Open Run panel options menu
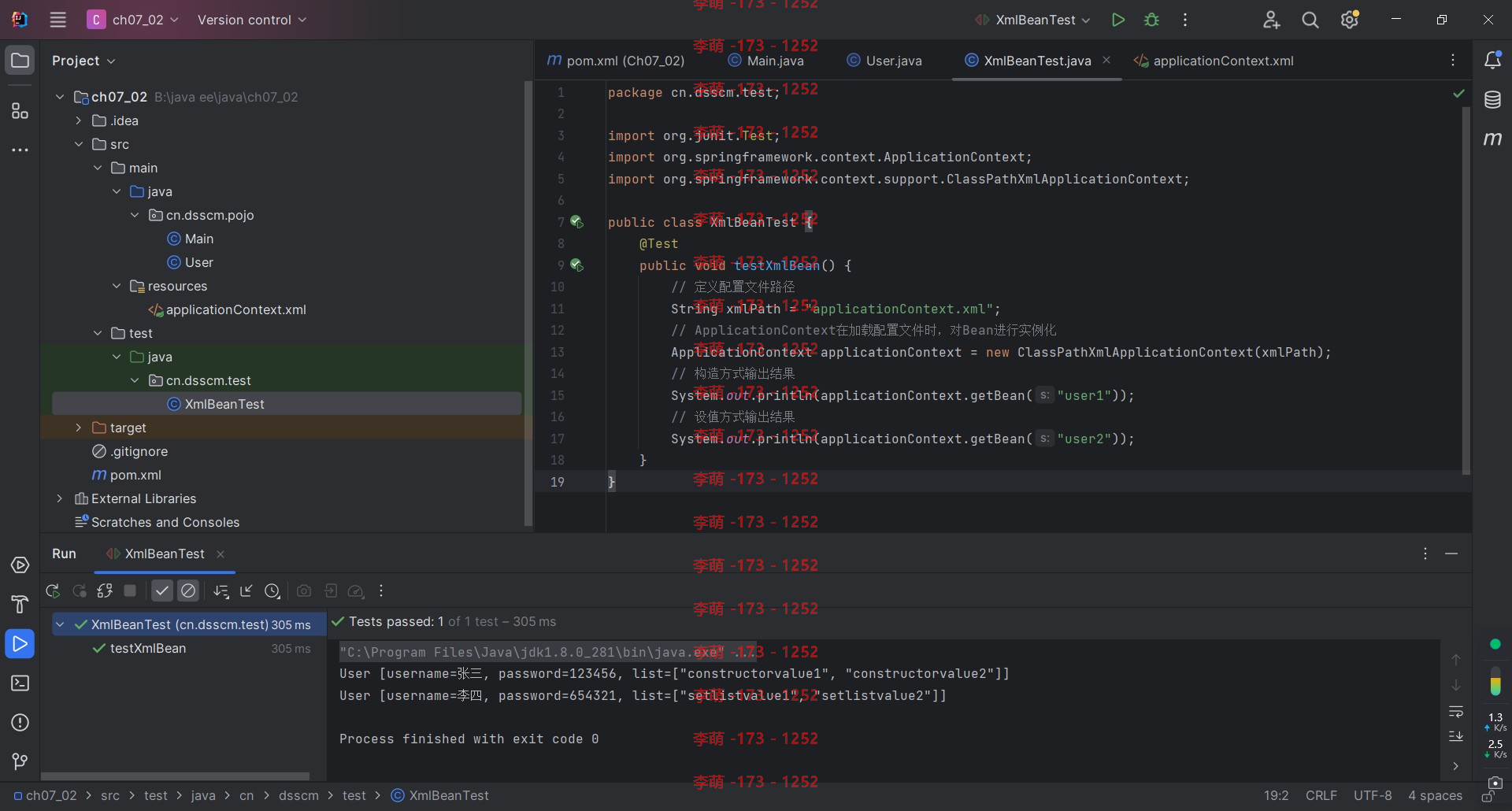Screen dimensions: 1512x811 (x=1425, y=554)
